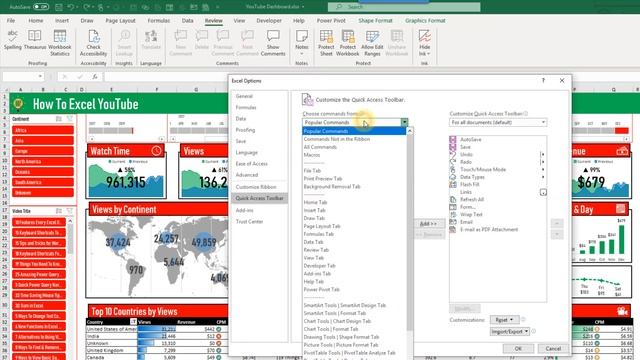Click the Add >> button
Image resolution: width=640 pixels, height=360 pixels.
[x=428, y=224]
